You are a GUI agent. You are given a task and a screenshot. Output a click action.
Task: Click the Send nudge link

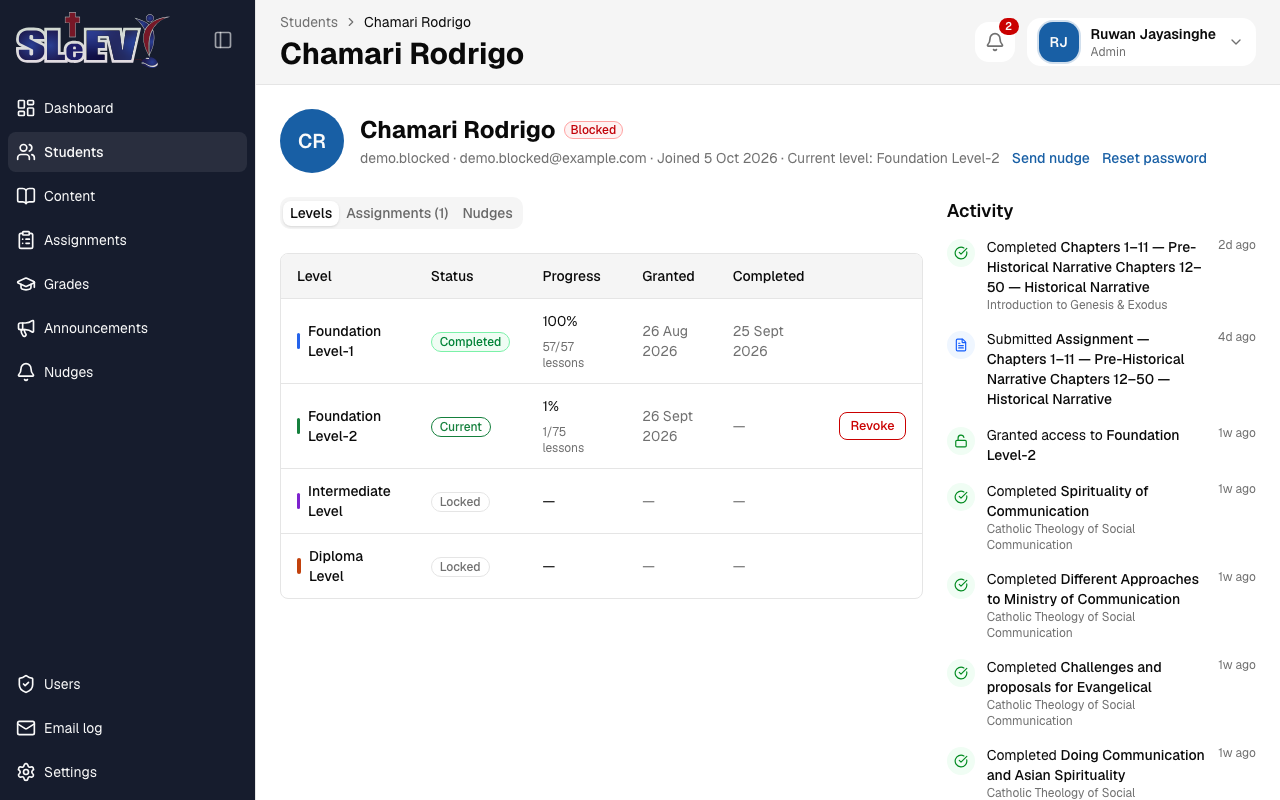pos(1051,158)
